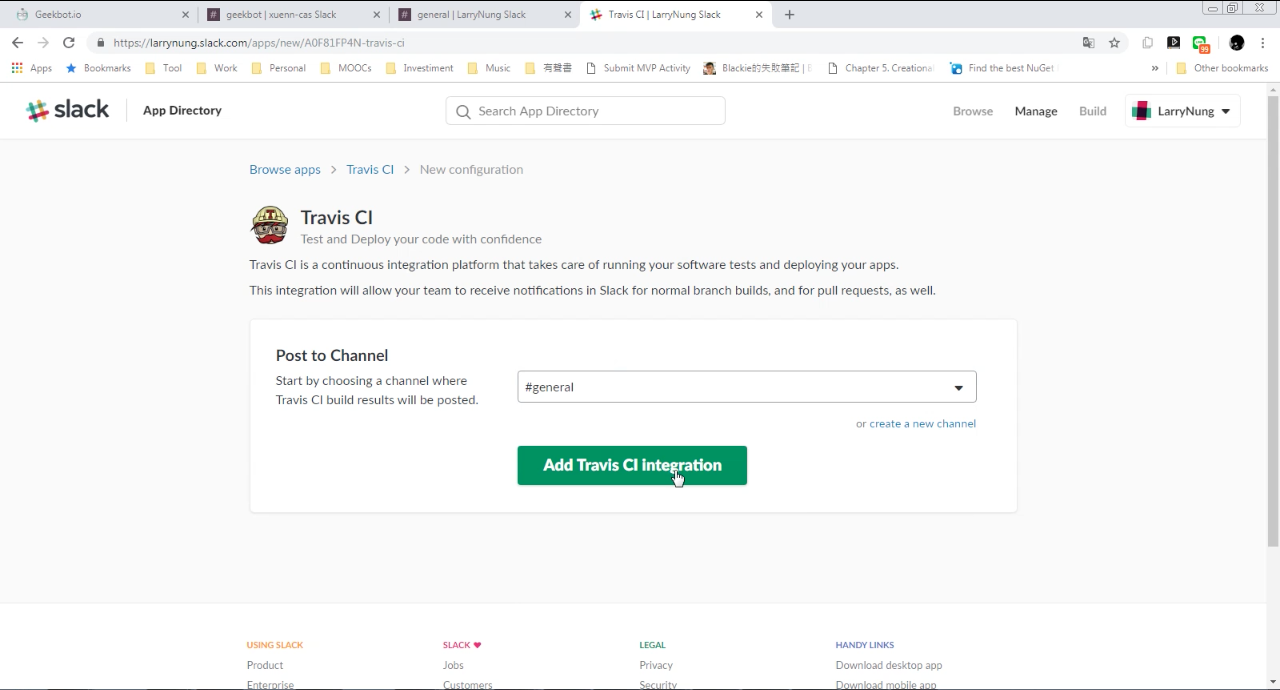Open the Product footer link
The image size is (1280, 690).
click(x=265, y=665)
